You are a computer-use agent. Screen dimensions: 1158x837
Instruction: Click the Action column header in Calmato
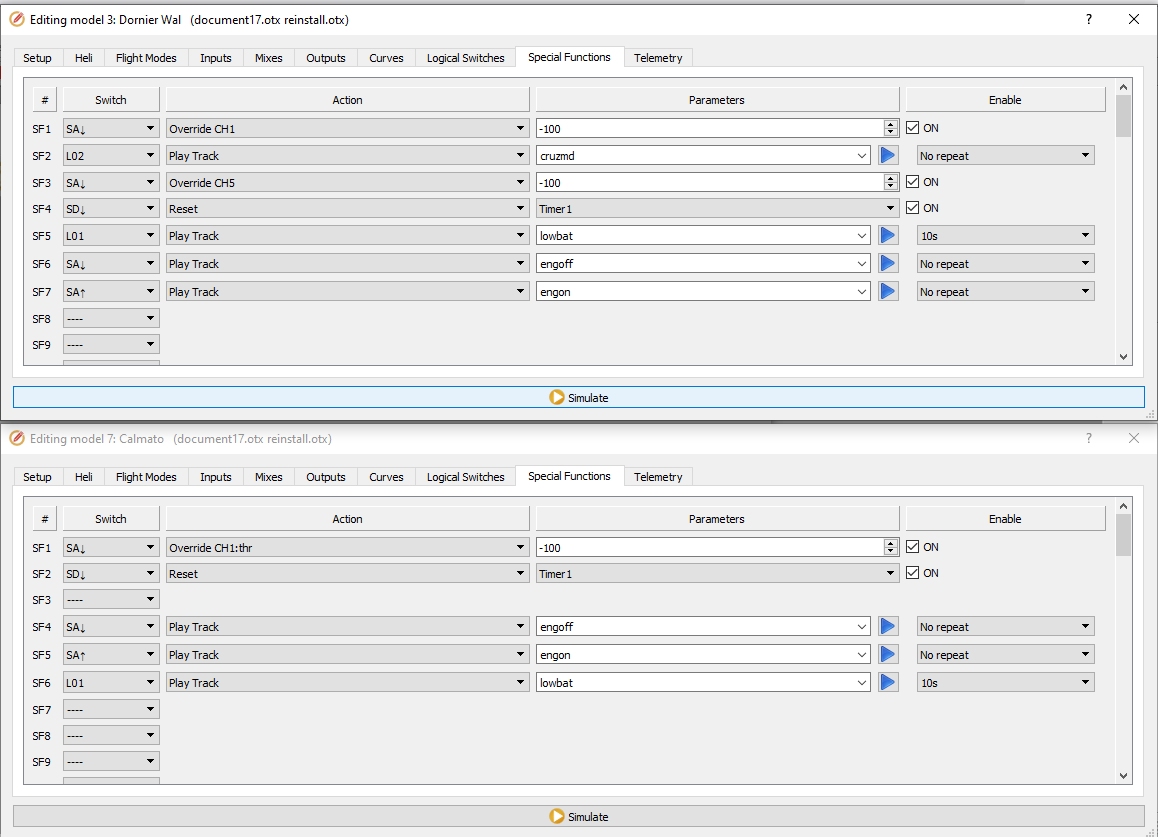347,519
